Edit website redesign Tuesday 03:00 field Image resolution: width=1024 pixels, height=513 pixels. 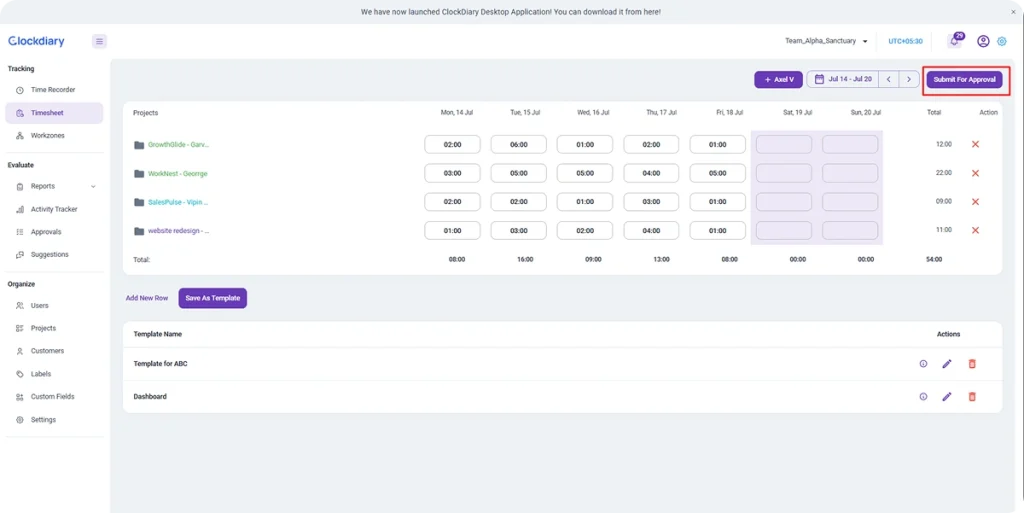(519, 230)
